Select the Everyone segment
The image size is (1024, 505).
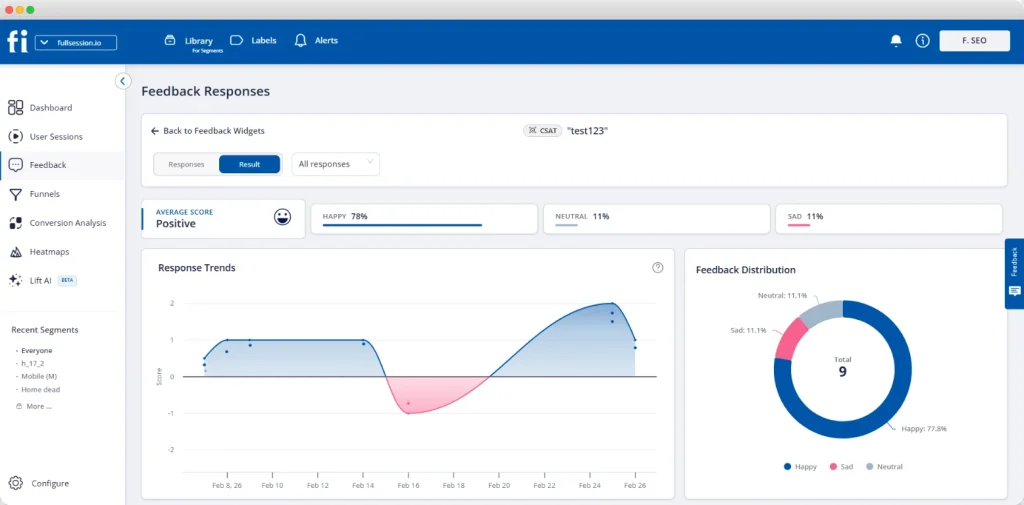click(37, 351)
